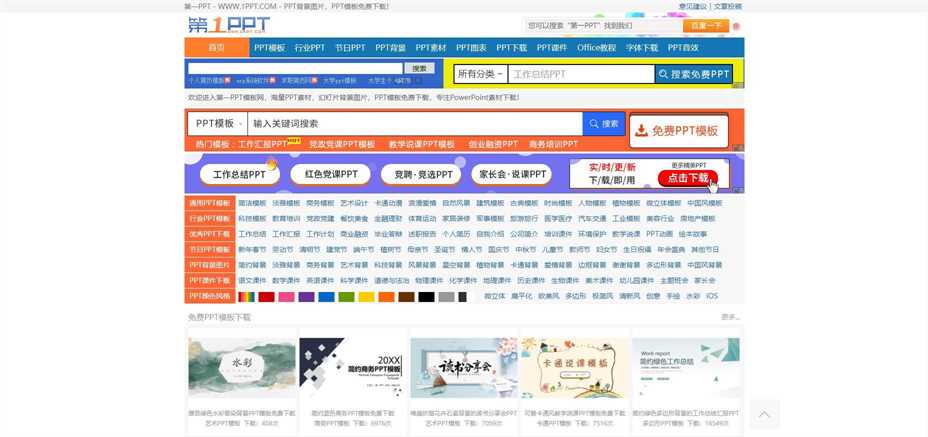Viewport: 928px width, 437px height.
Task: Expand the 所有分类 category dropdown
Action: 480,74
